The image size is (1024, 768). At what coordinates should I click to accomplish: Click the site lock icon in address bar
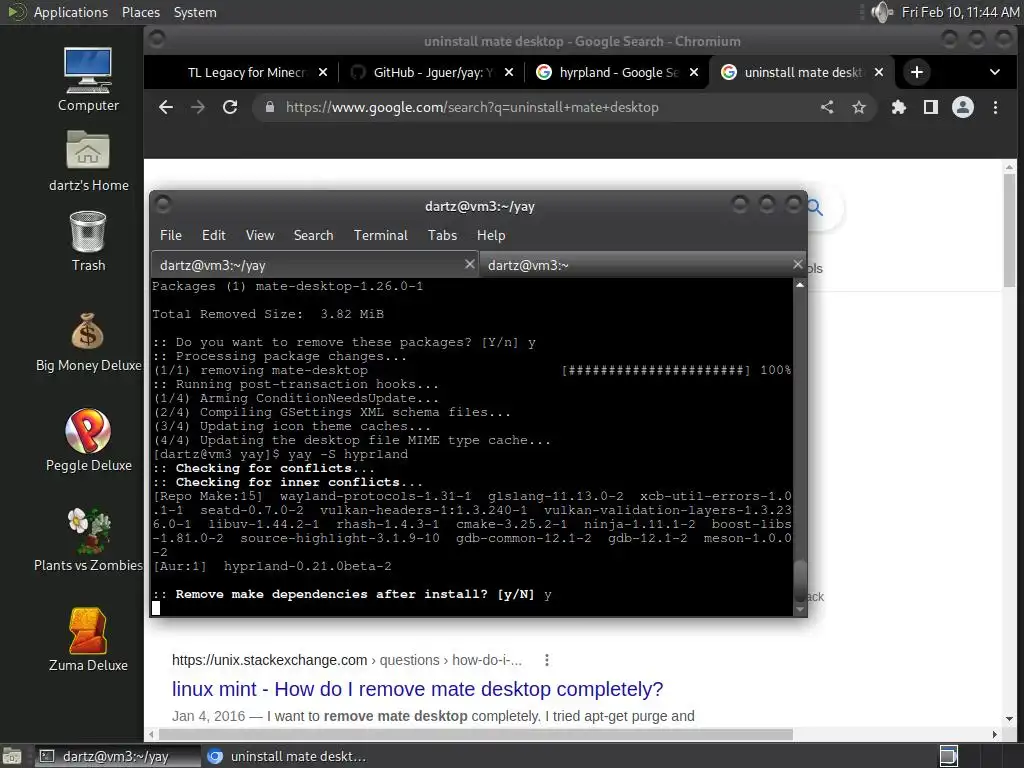[x=270, y=107]
